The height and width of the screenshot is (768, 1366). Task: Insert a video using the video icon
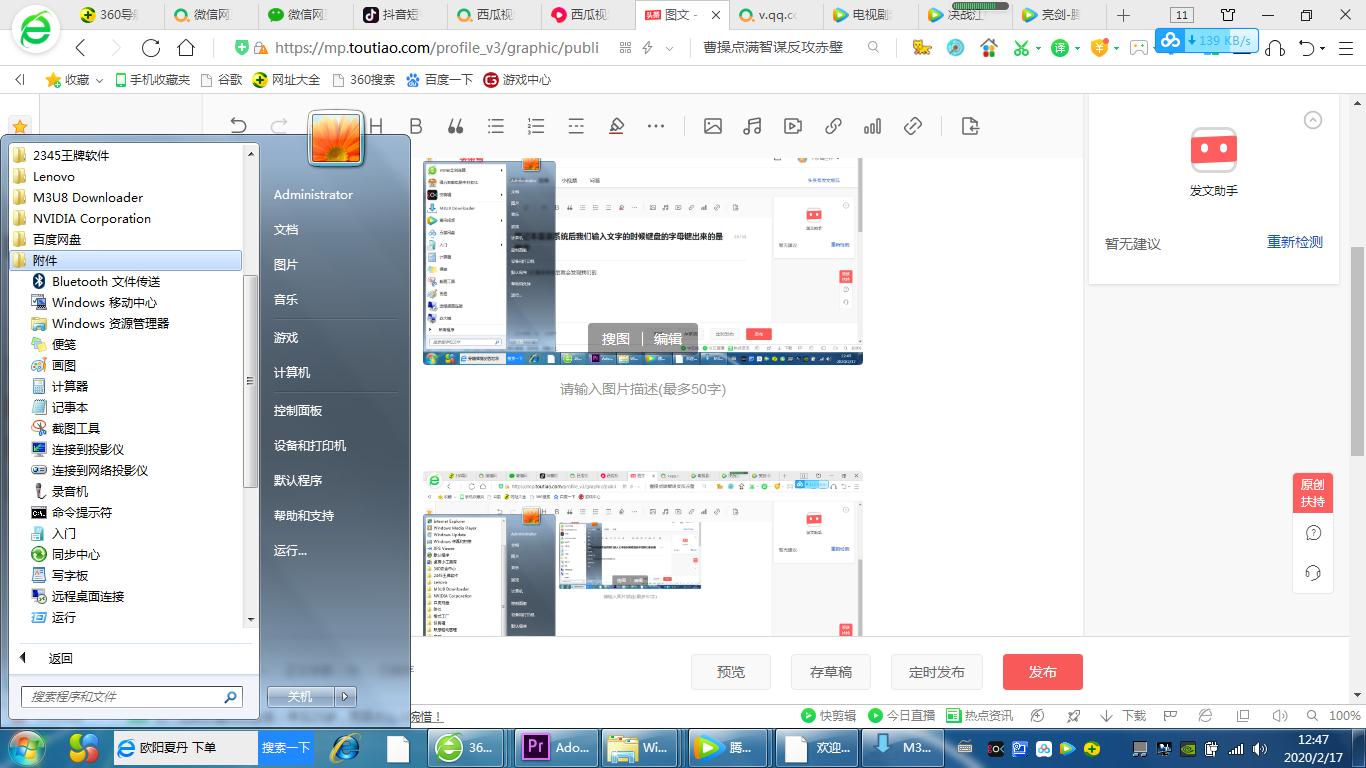pos(793,126)
